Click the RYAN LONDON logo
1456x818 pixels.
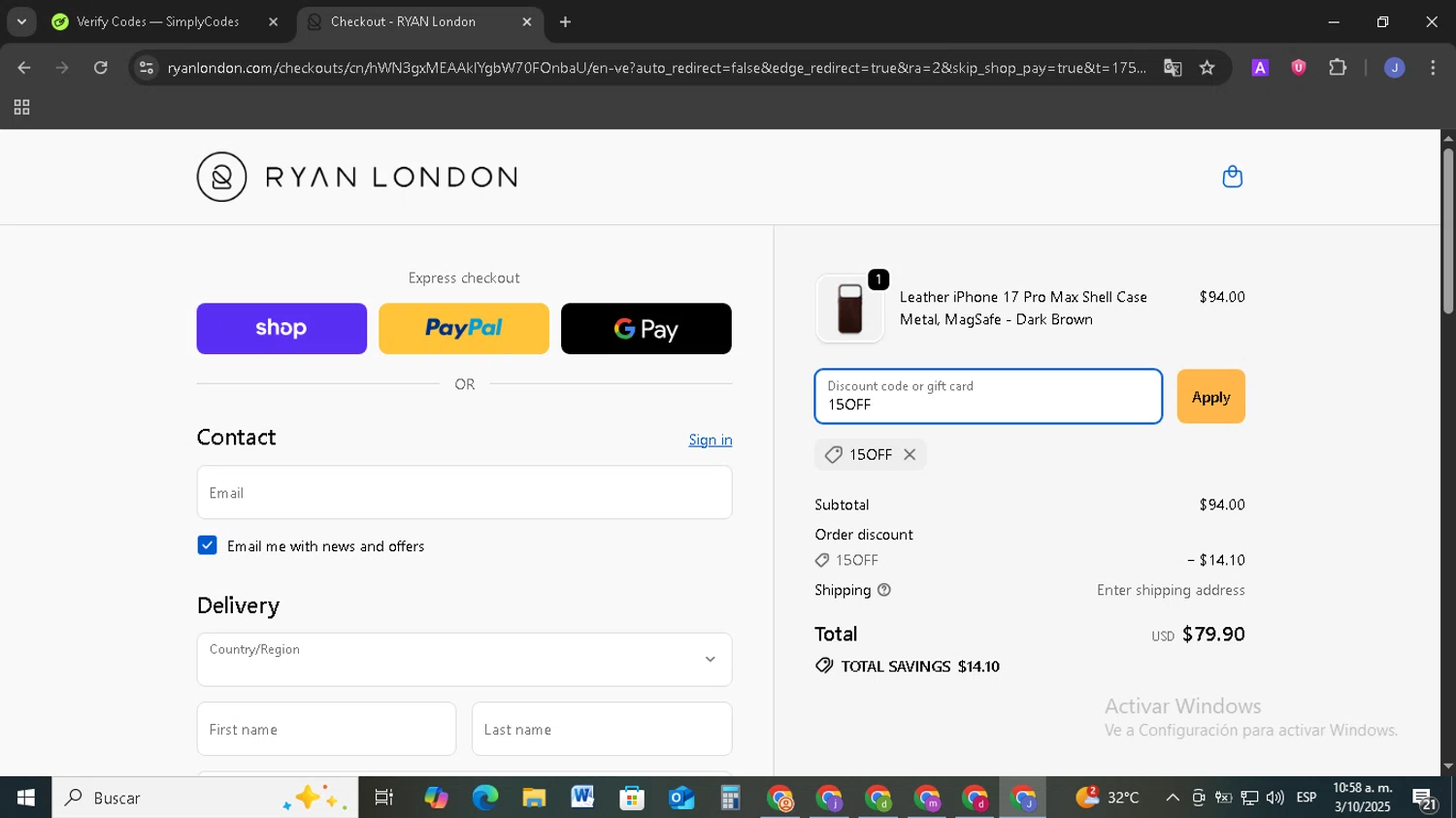click(356, 177)
